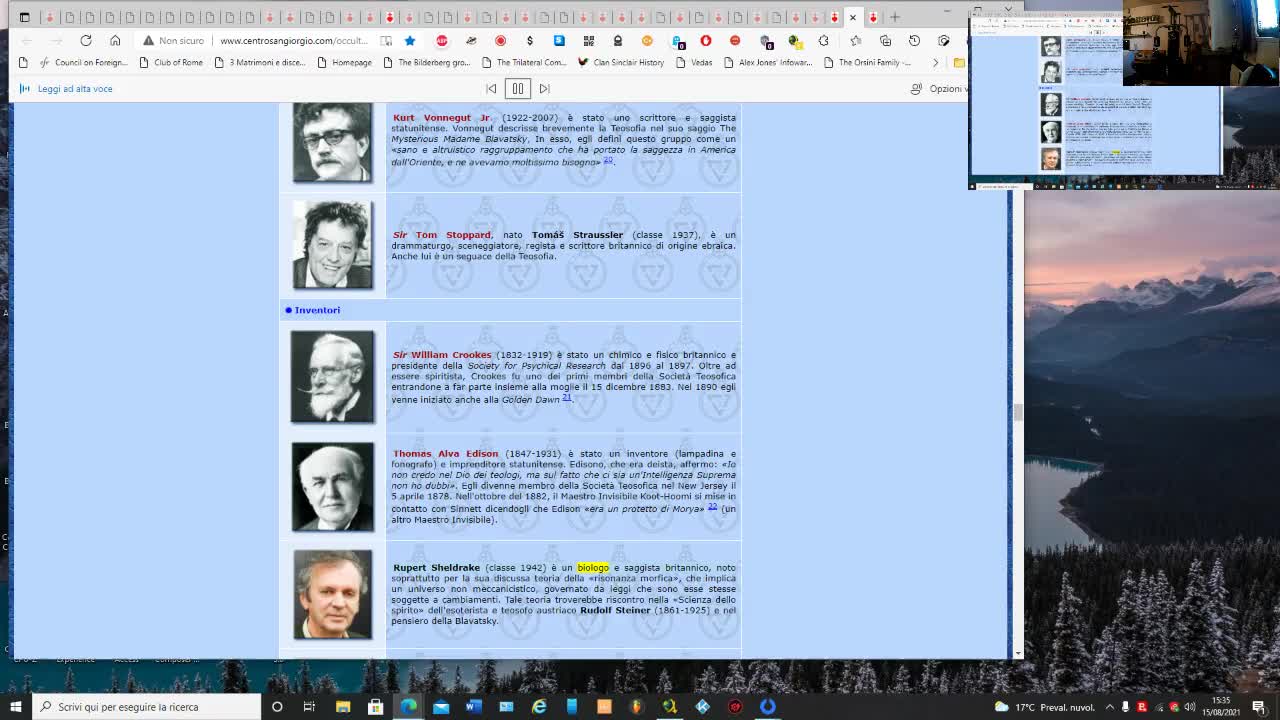This screenshot has width=1280, height=720.
Task: Open footnote 20 after Vonnegut text
Action: pos(607,160)
